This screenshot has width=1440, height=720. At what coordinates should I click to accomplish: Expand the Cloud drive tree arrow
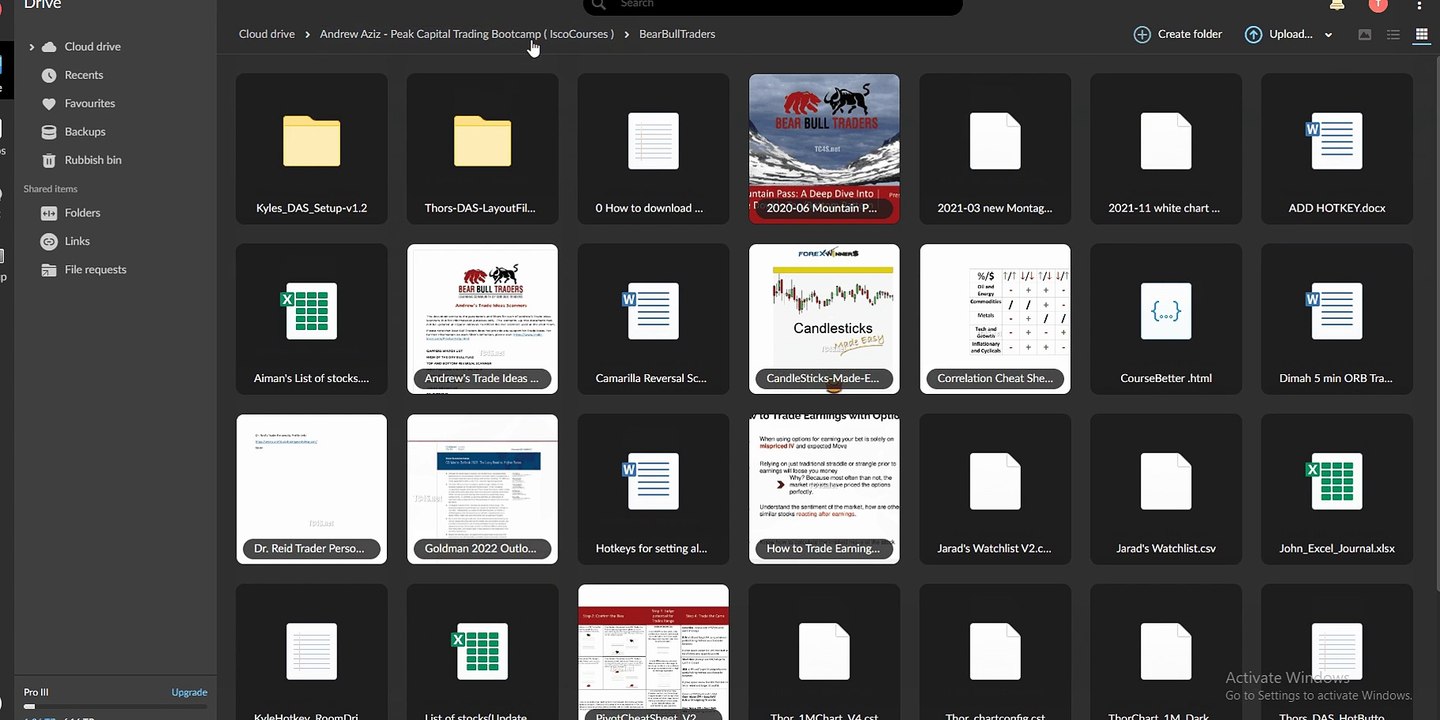point(31,47)
